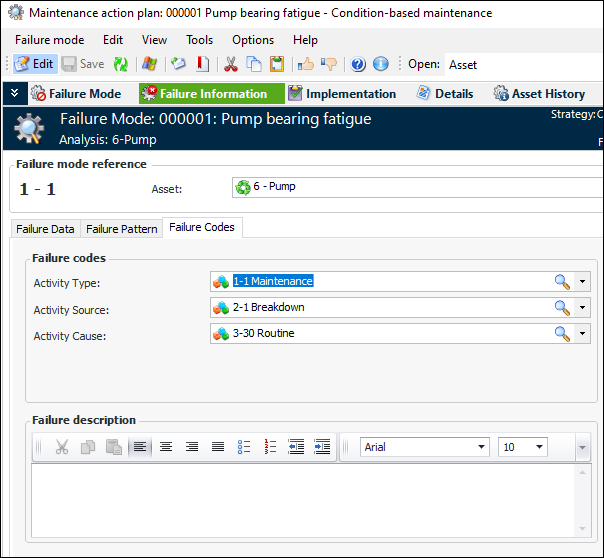Go to the Implementation section
The height and width of the screenshot is (558, 604).
coord(341,94)
